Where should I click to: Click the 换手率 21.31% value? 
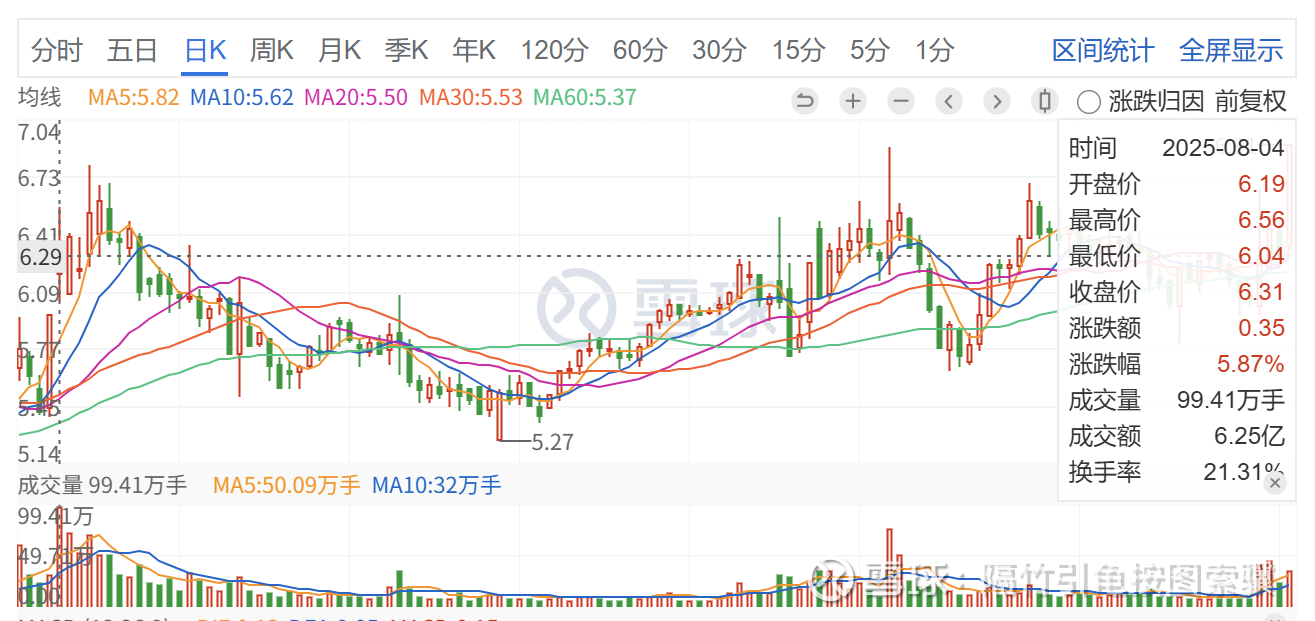[1244, 472]
